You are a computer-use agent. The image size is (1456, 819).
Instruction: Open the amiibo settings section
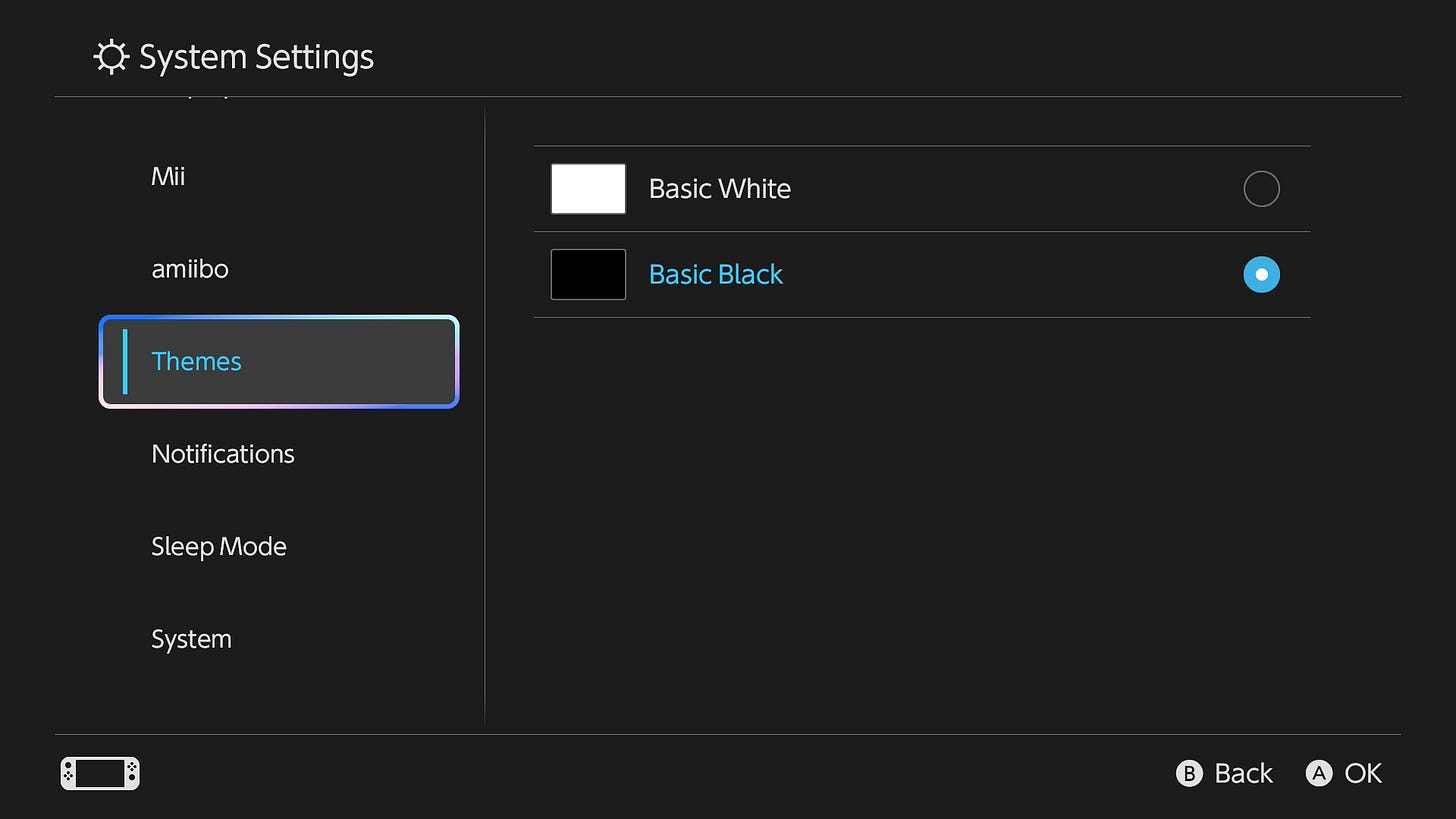tap(190, 268)
